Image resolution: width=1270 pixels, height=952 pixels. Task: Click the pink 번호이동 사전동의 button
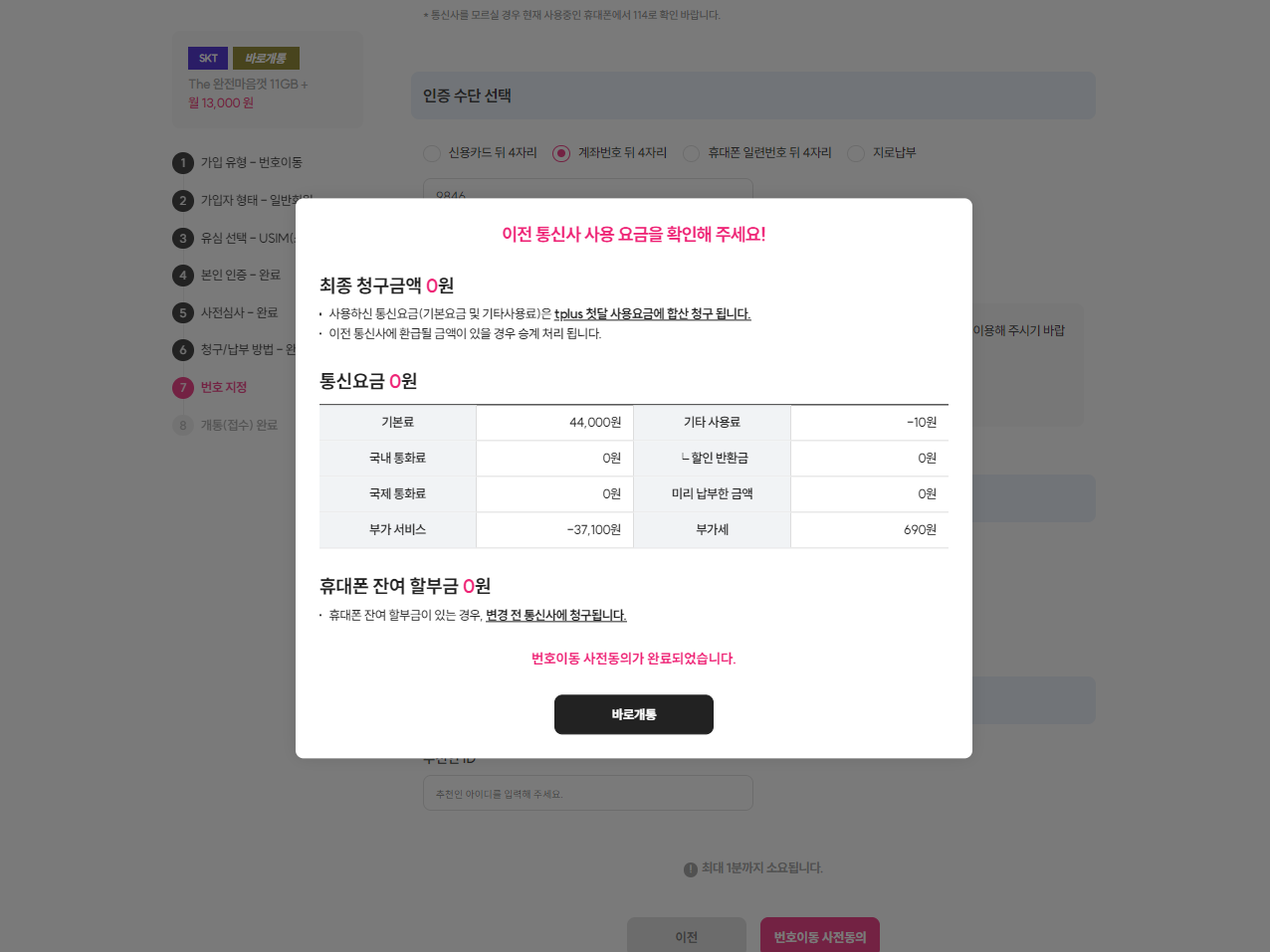[x=819, y=935]
